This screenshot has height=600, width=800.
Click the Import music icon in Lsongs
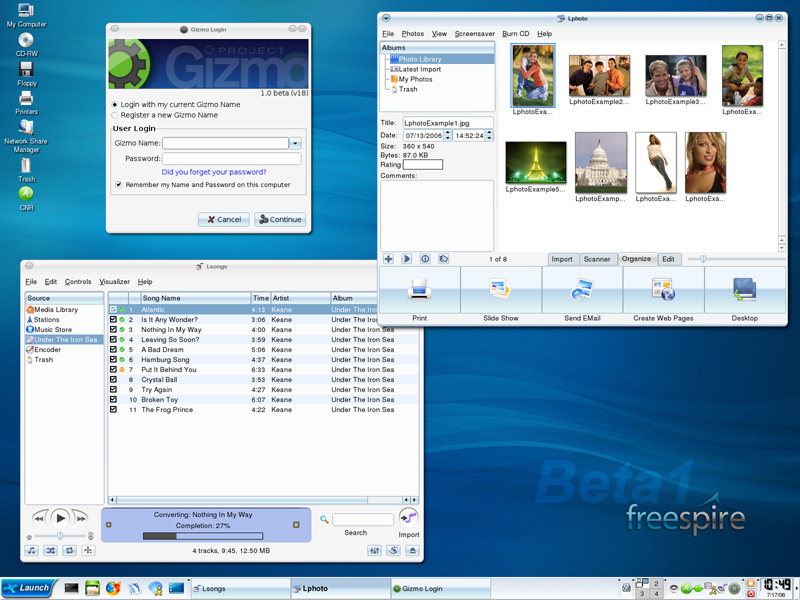(x=408, y=518)
